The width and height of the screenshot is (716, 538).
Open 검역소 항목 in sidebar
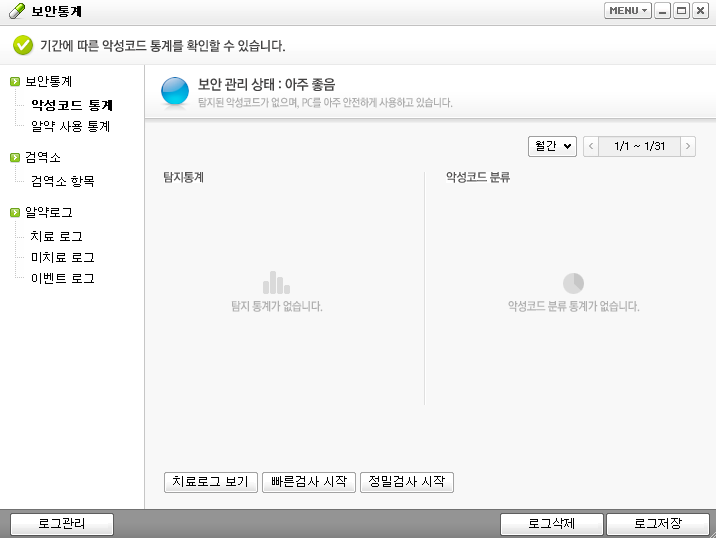[x=63, y=181]
